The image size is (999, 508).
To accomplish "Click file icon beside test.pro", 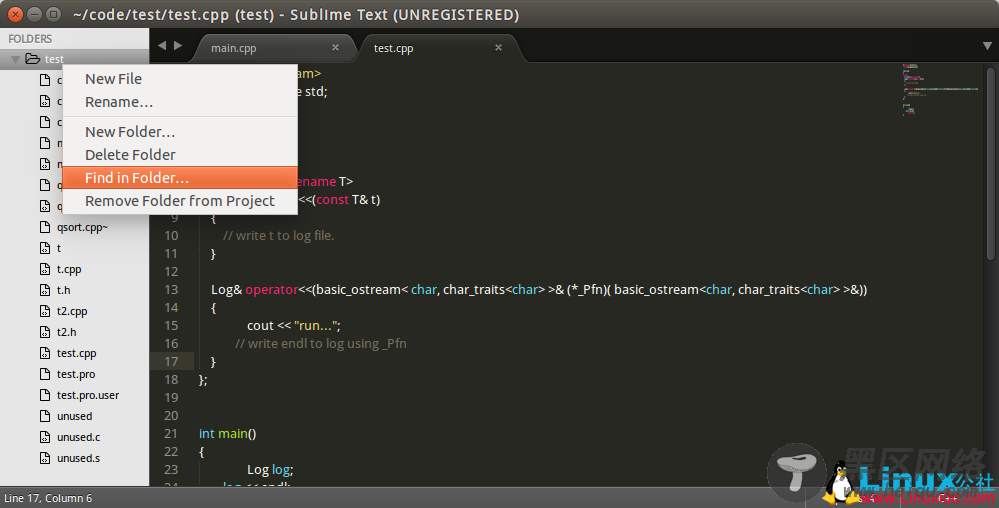I will (x=45, y=375).
